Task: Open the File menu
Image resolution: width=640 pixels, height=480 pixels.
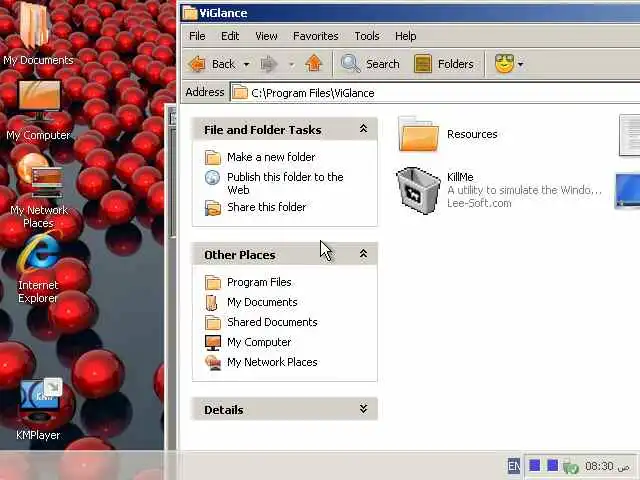Action: point(197,36)
